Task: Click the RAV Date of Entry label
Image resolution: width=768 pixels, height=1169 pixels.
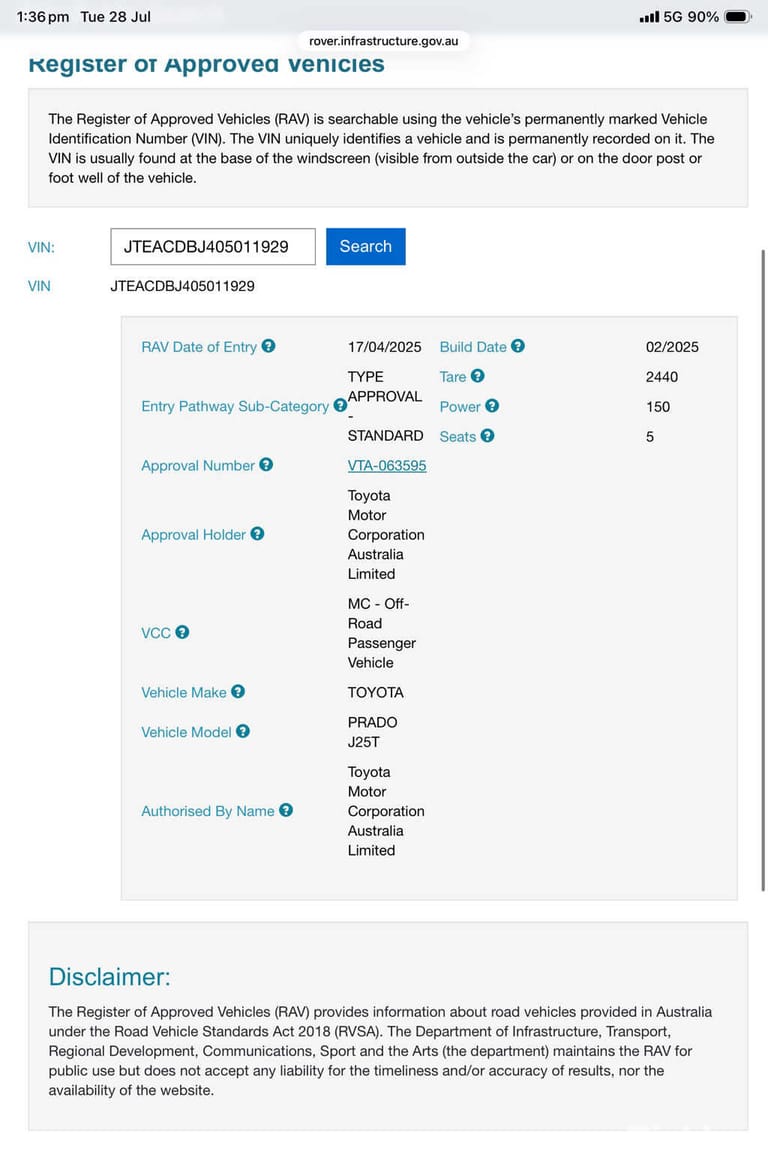Action: 199,347
